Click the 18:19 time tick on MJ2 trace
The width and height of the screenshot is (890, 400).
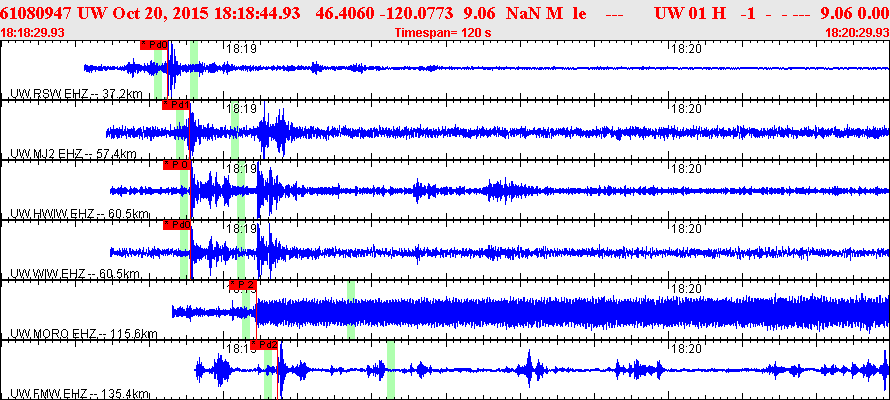(242, 108)
